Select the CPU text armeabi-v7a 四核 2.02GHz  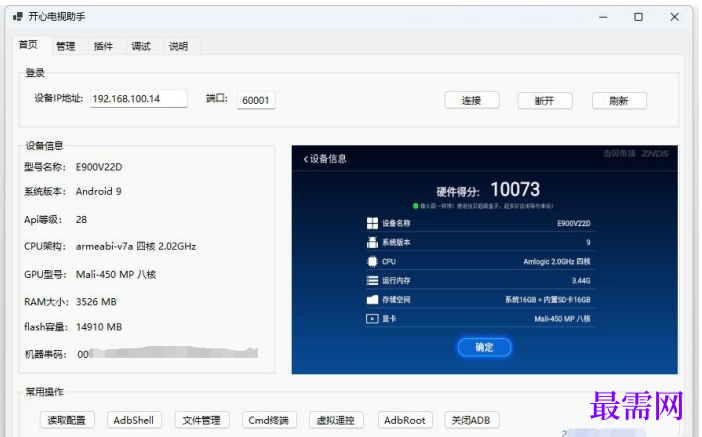click(x=136, y=246)
